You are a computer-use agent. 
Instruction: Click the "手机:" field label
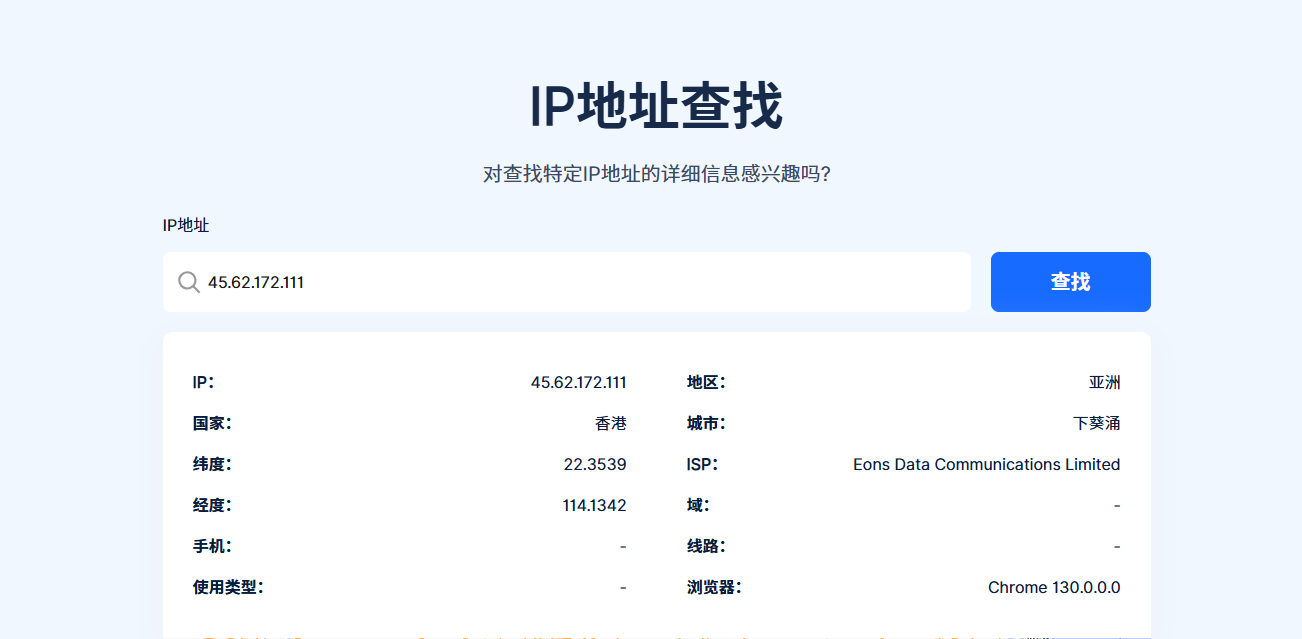click(212, 546)
